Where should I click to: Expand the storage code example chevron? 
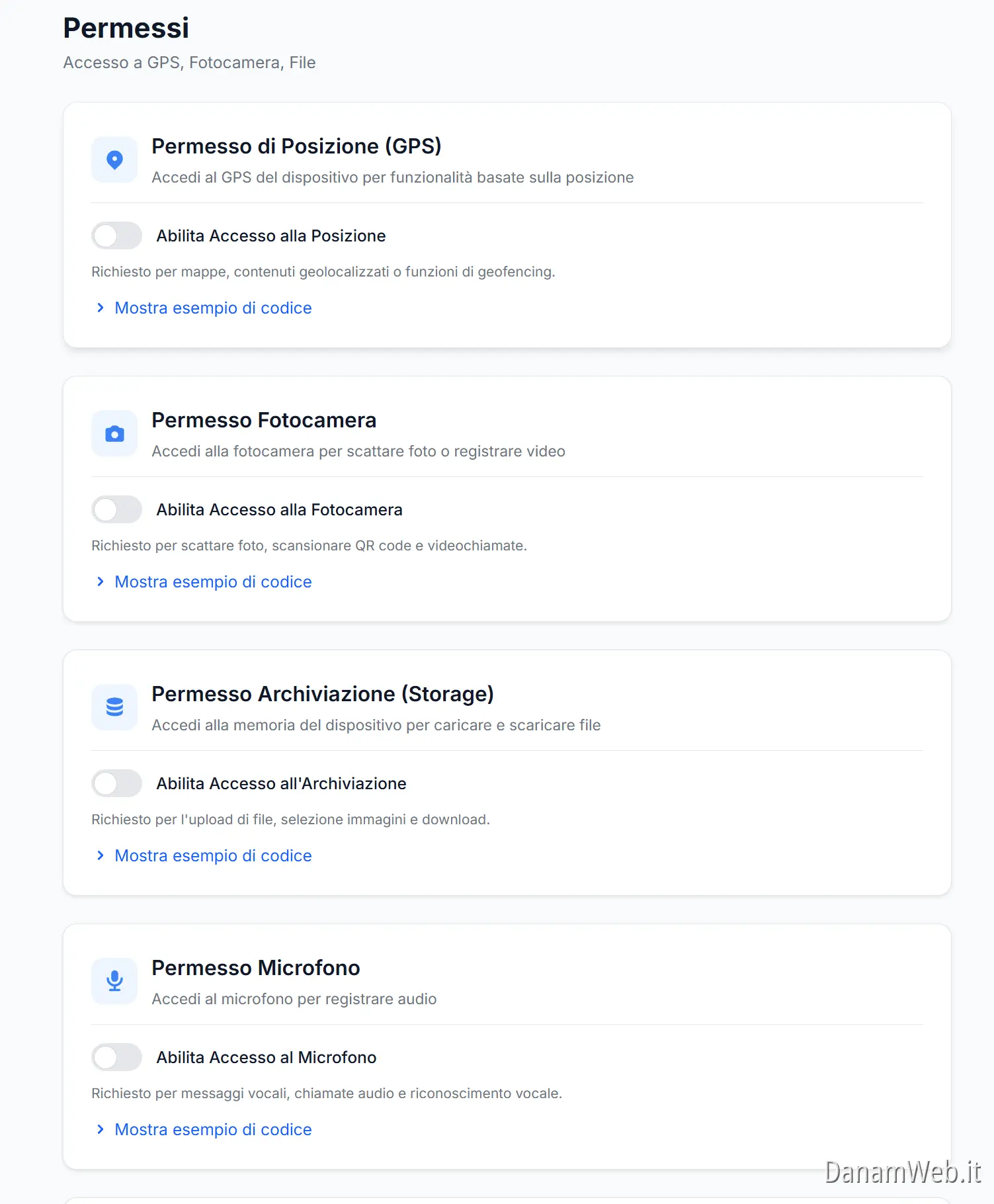point(101,855)
